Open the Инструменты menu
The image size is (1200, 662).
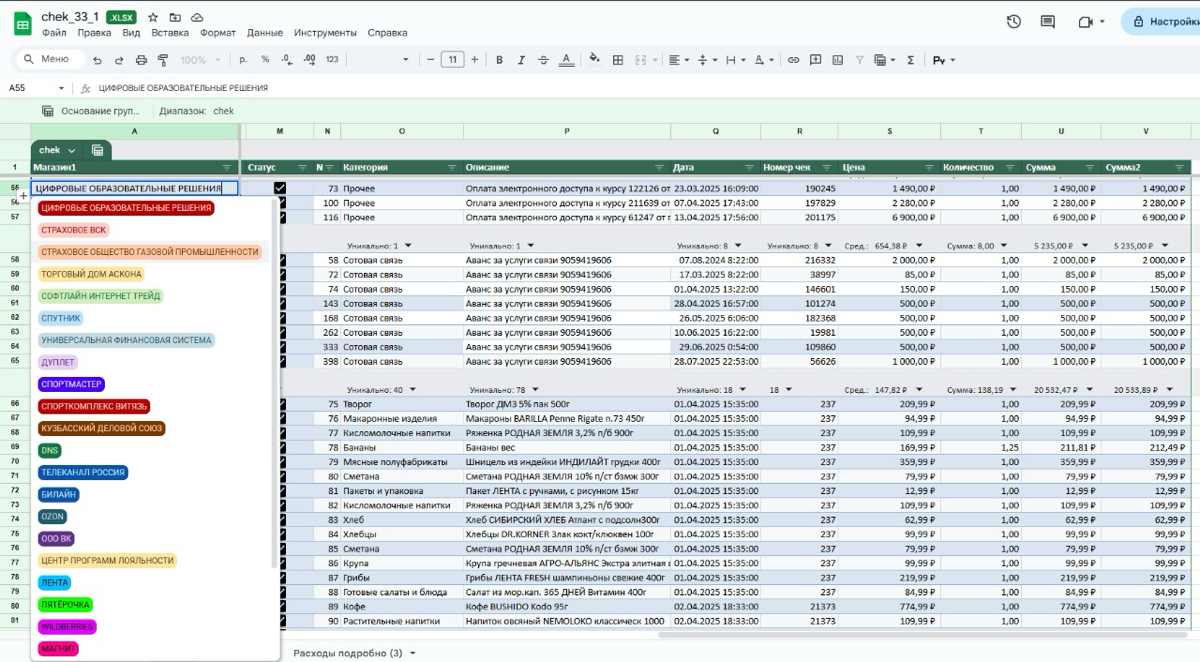tap(325, 32)
